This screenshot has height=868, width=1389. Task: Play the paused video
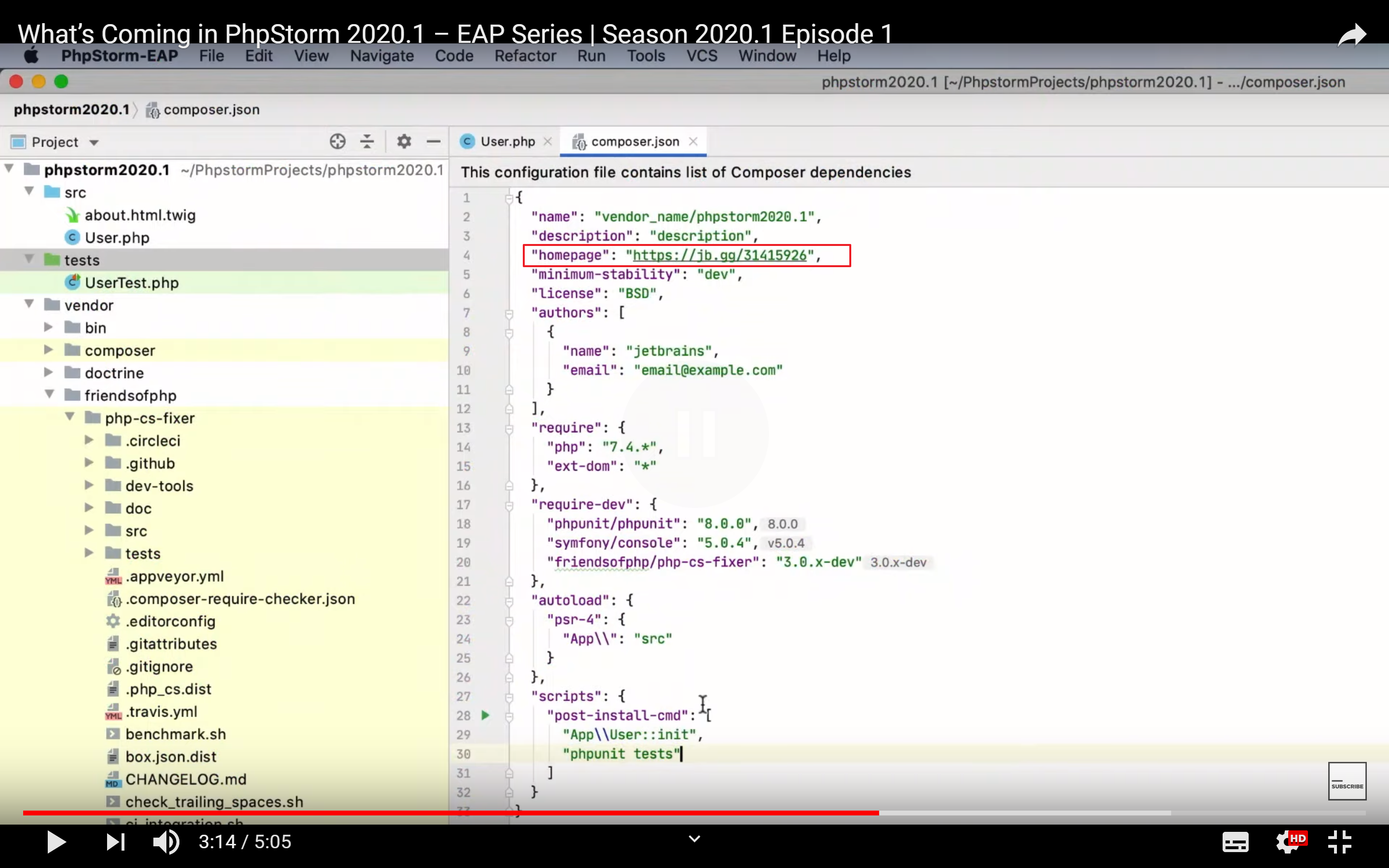click(x=56, y=842)
